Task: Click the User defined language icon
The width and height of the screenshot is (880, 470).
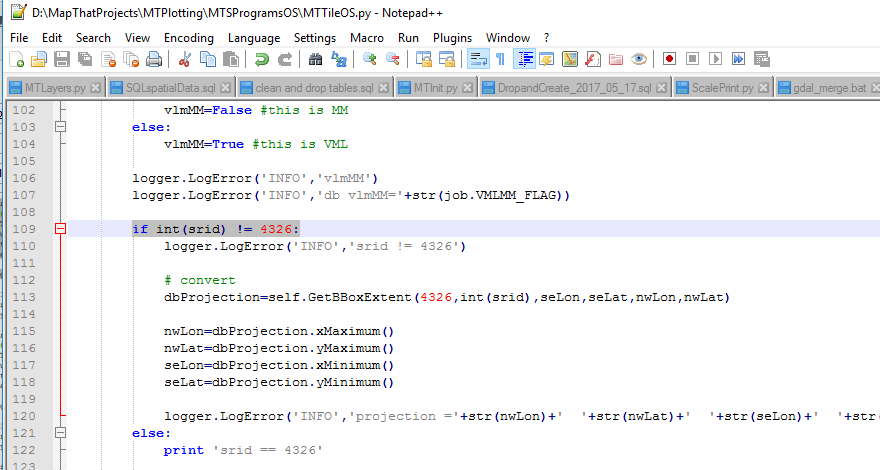Action: [547, 59]
